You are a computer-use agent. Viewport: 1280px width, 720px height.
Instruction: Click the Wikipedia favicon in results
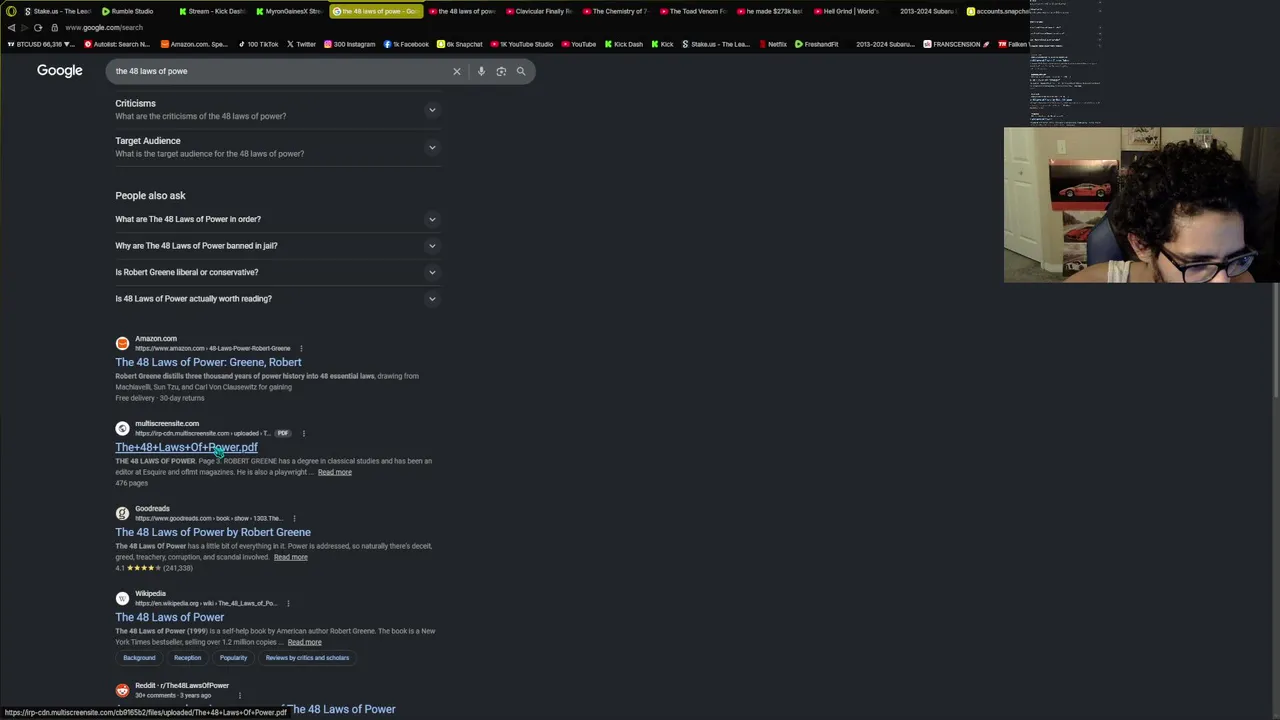coord(122,598)
